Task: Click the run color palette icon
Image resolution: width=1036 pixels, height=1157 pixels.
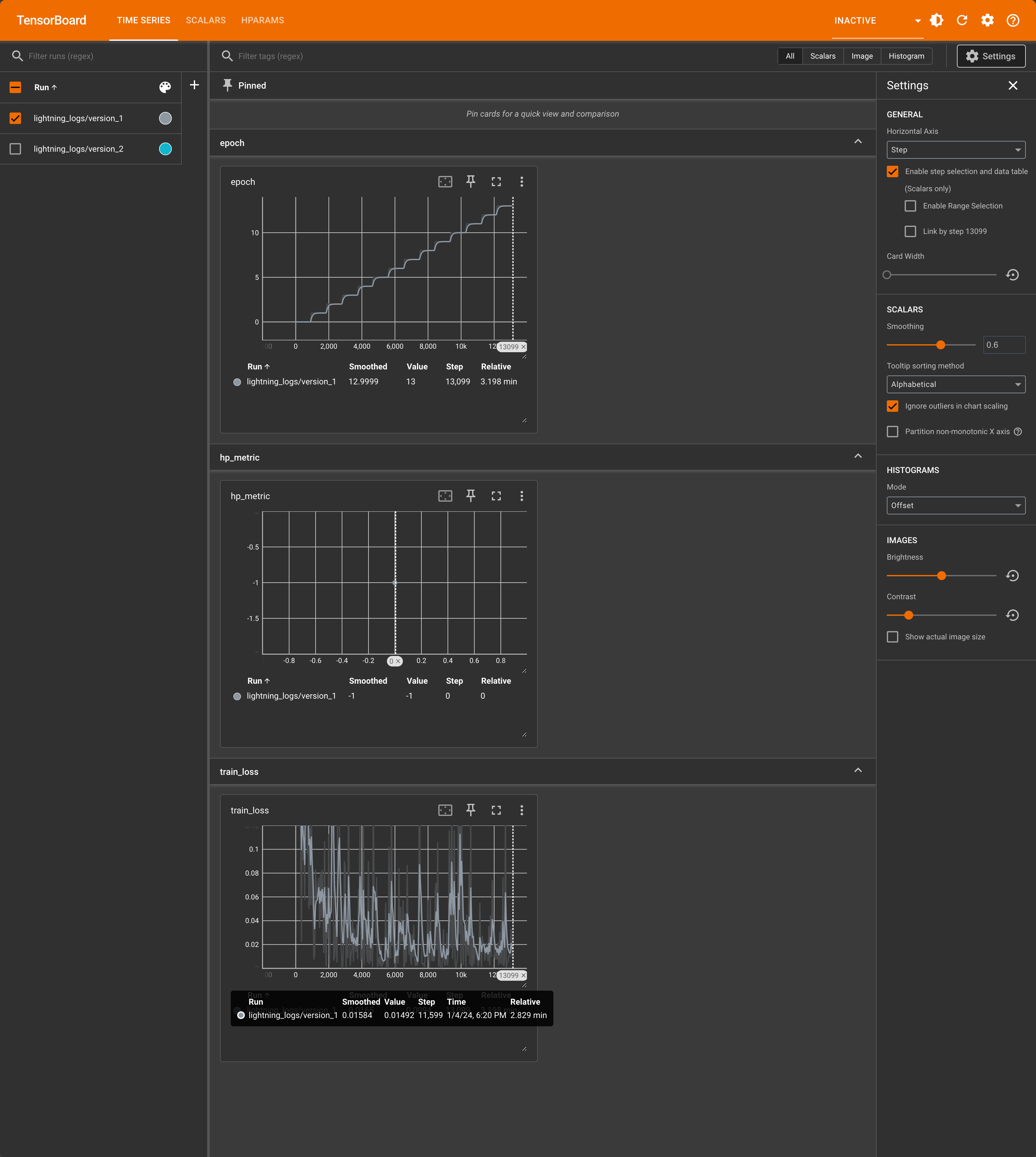Action: point(164,87)
